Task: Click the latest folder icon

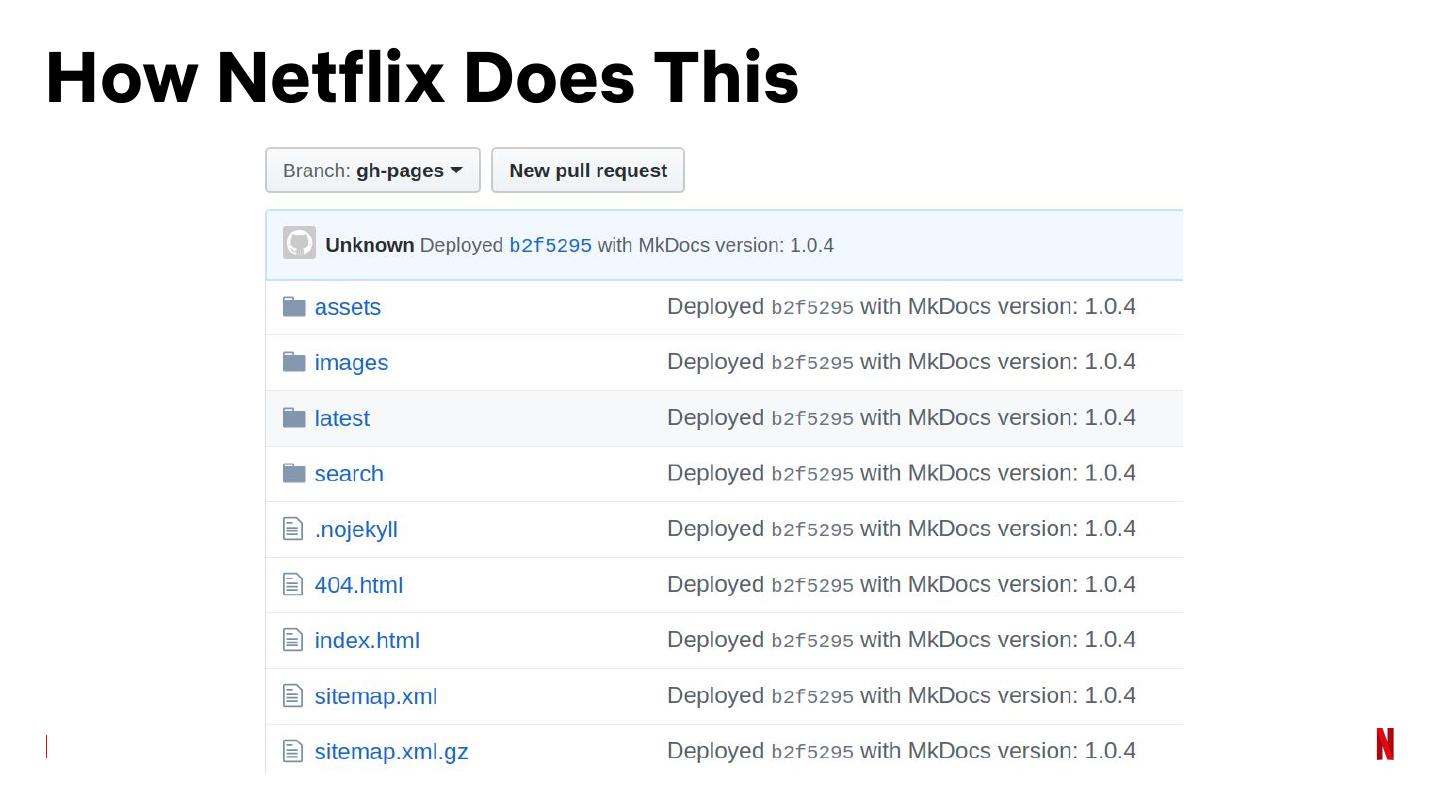Action: [x=294, y=418]
